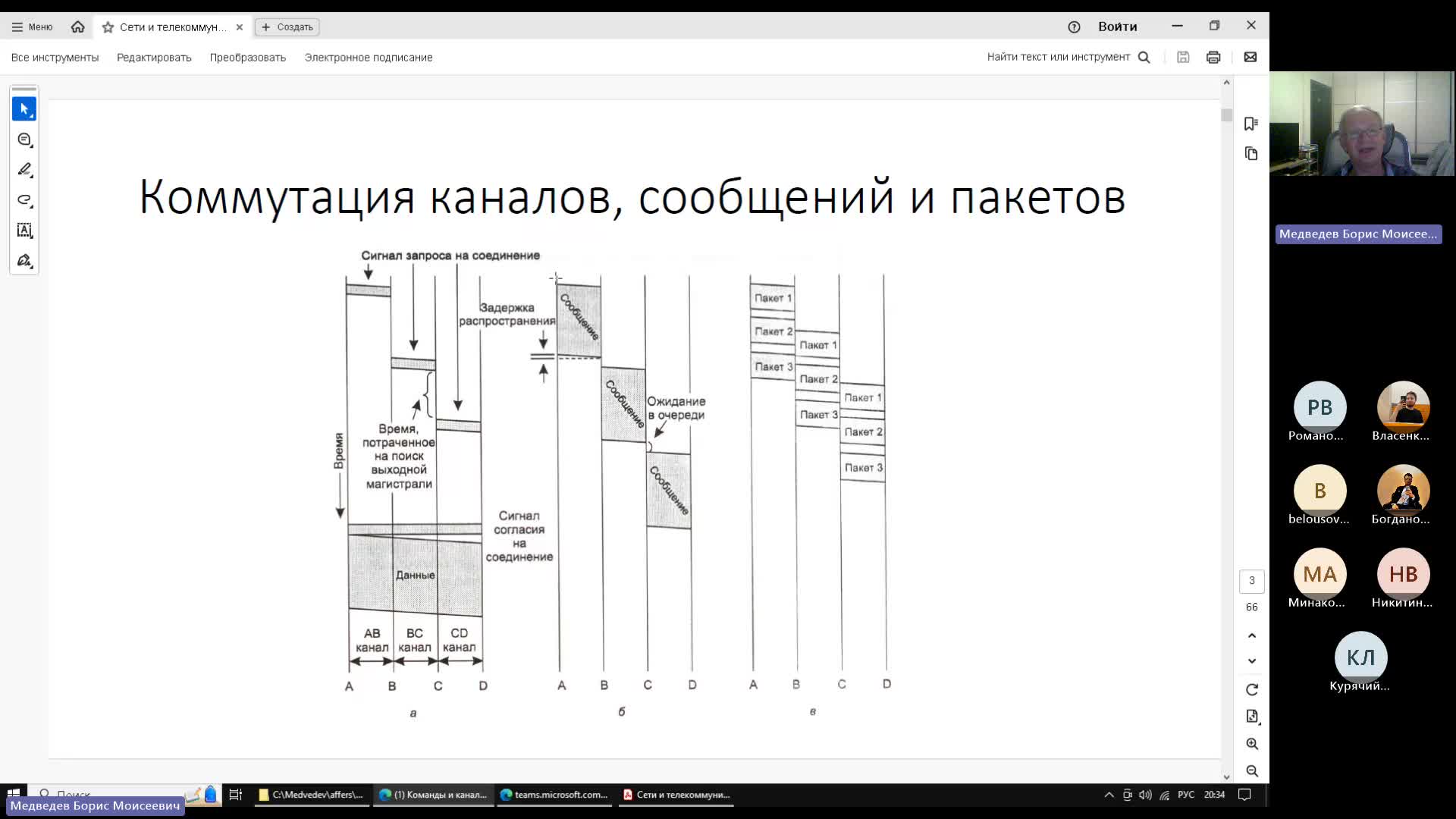The height and width of the screenshot is (819, 1456).
Task: Click the Войти sign-in button
Action: [1117, 27]
